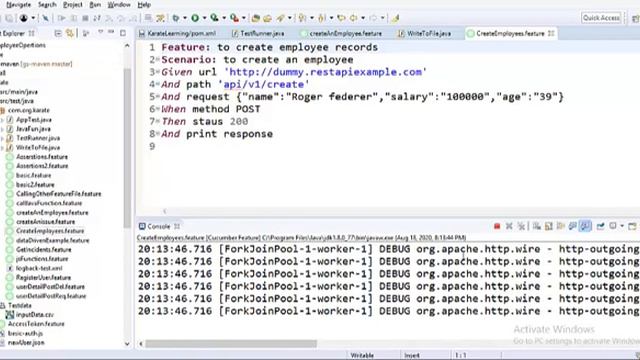Minimize the Explorer panel
This screenshot has height=360, width=640.
coord(111,32)
